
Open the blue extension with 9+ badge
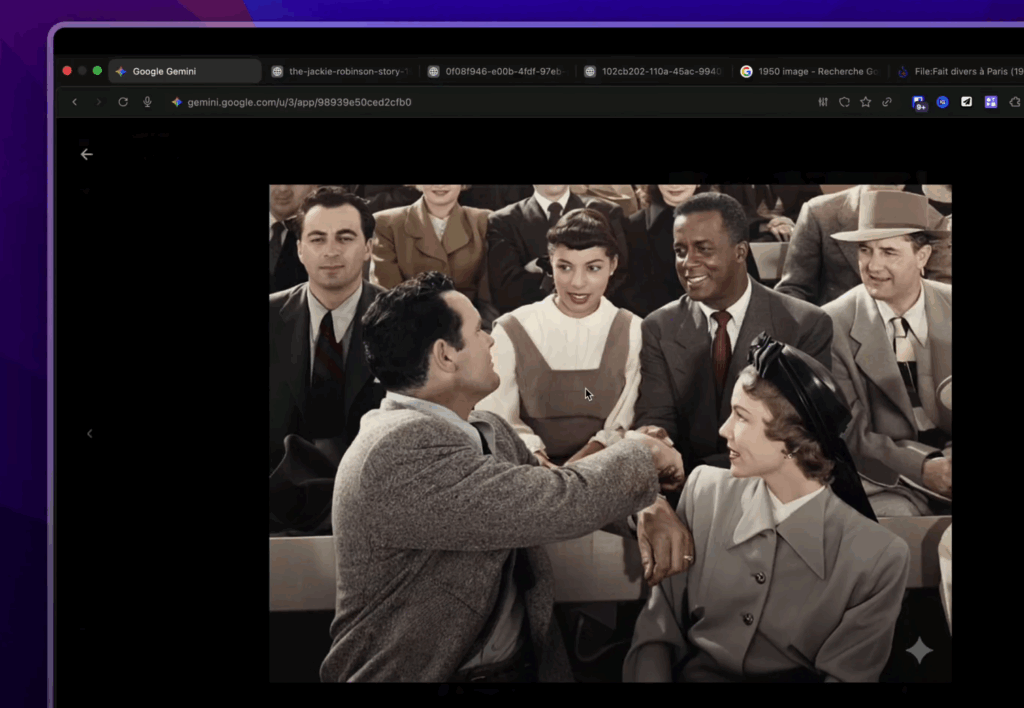[x=918, y=102]
